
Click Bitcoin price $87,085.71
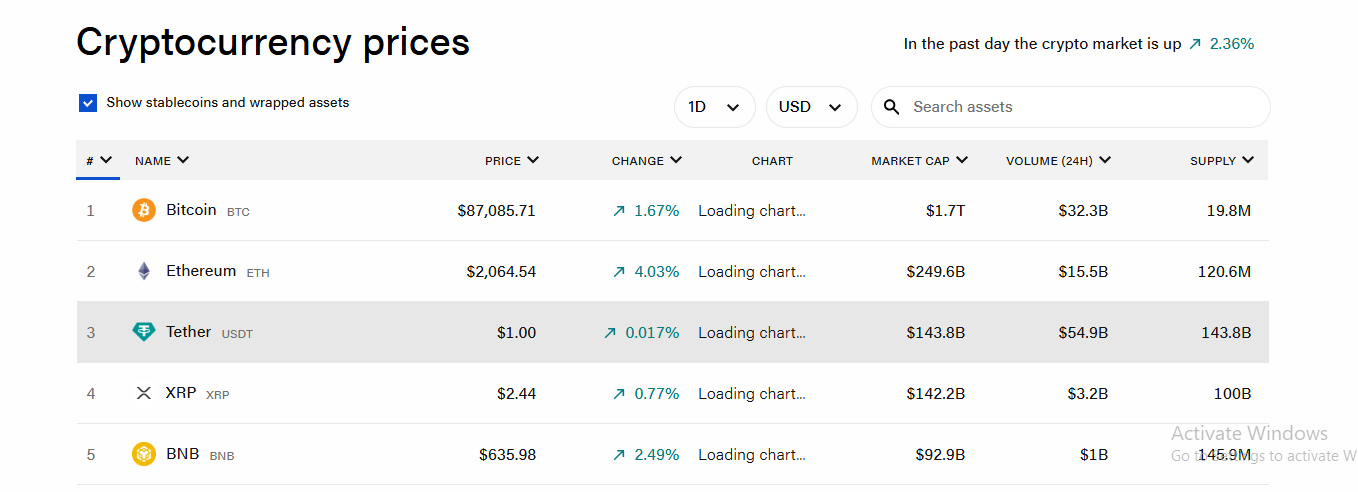coord(496,211)
